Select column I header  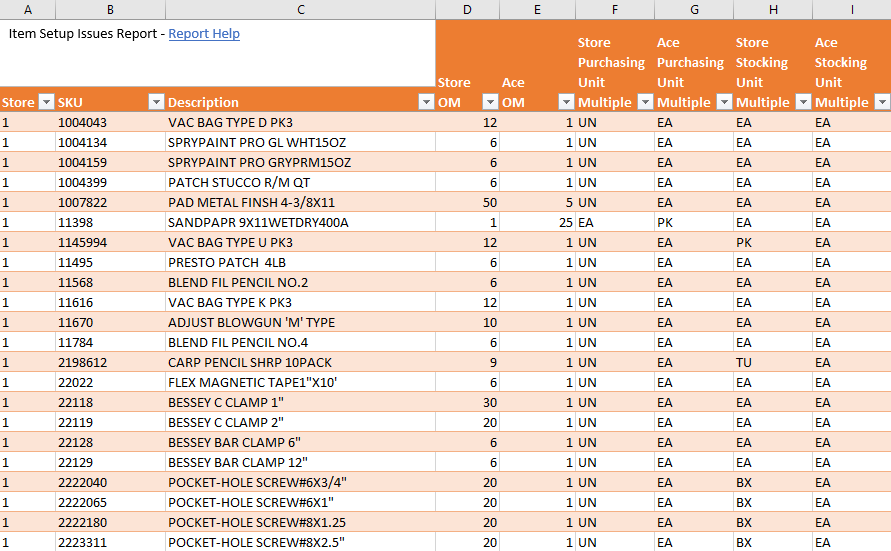pos(852,9)
